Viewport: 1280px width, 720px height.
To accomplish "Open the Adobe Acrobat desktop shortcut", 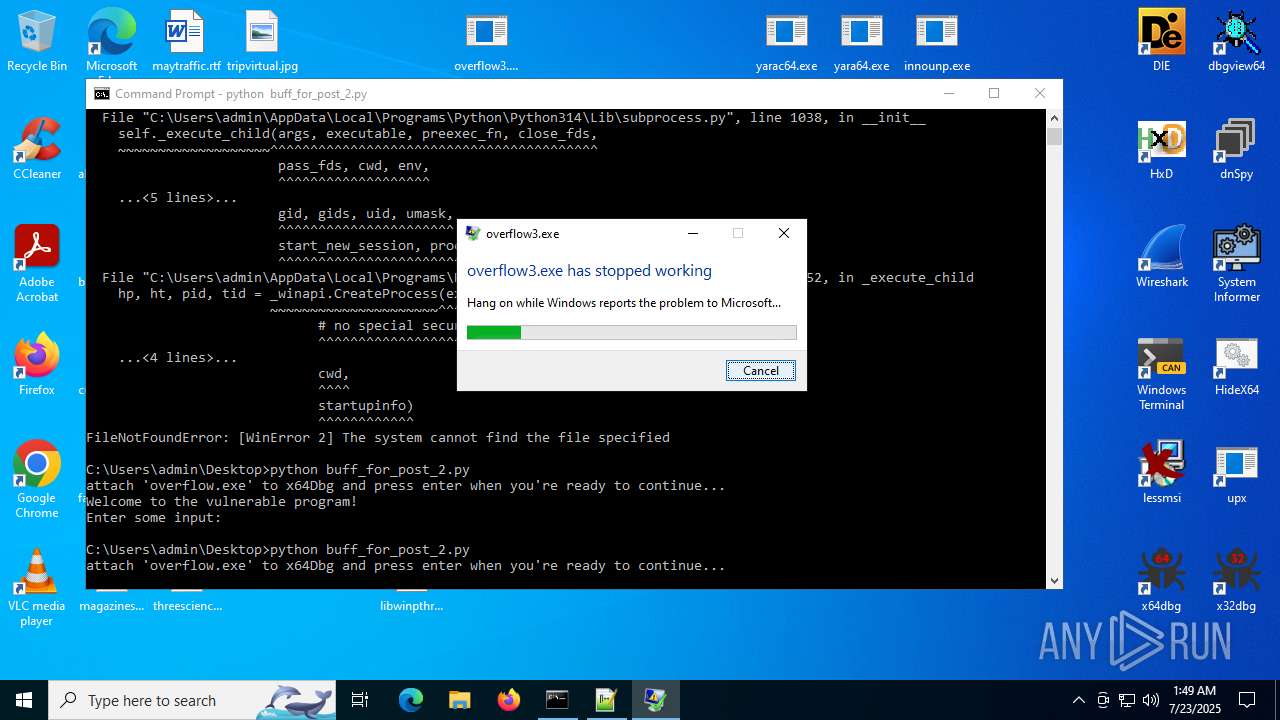I will click(x=37, y=263).
